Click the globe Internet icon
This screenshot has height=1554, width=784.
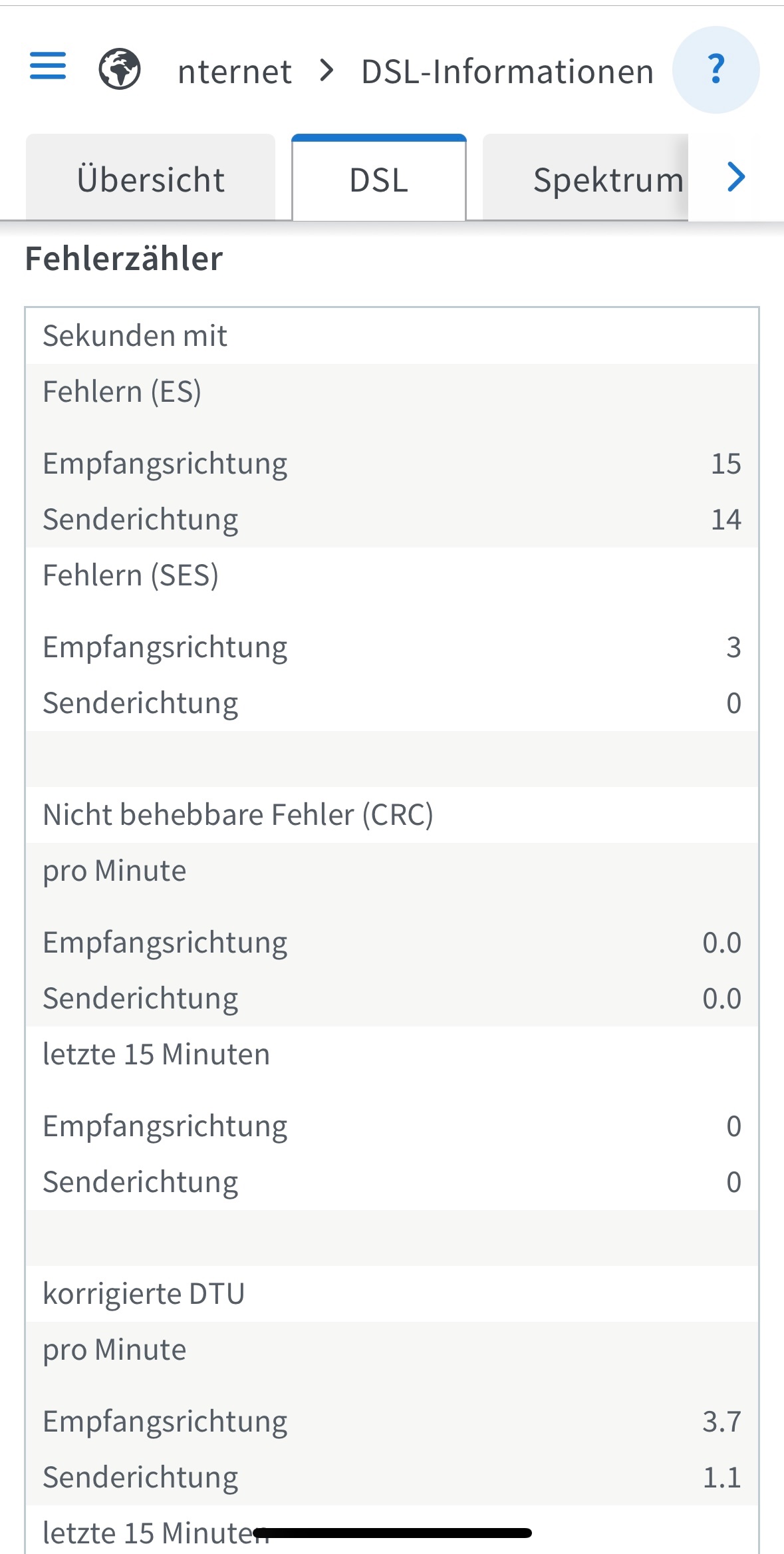[x=120, y=69]
